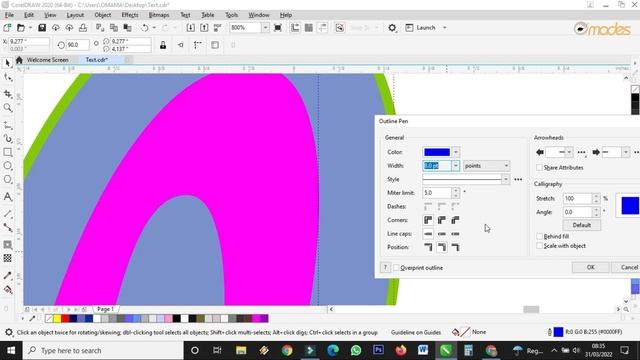Enable Overprint outline checkbox
Image resolution: width=640 pixels, height=360 pixels.
396,268
